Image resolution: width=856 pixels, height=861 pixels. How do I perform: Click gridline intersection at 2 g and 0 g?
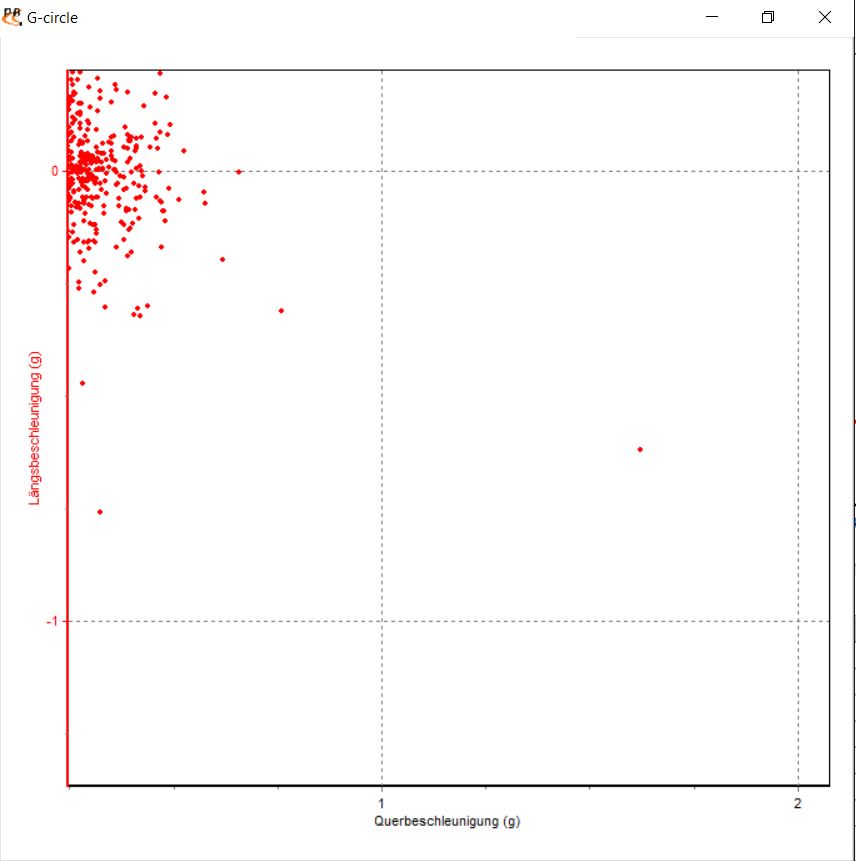798,171
